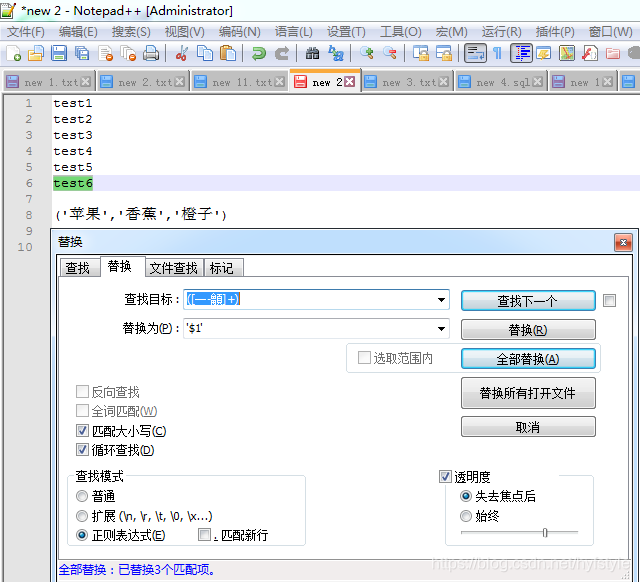The height and width of the screenshot is (582, 640).
Task: Click the Print toolbar icon
Action: (x=151, y=53)
